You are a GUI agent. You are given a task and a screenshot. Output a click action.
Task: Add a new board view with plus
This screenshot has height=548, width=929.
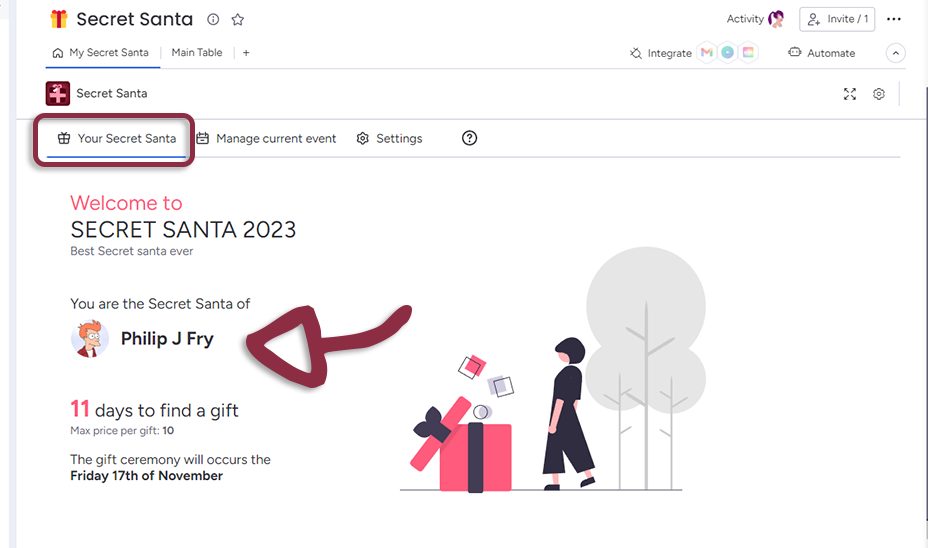pyautogui.click(x=246, y=53)
